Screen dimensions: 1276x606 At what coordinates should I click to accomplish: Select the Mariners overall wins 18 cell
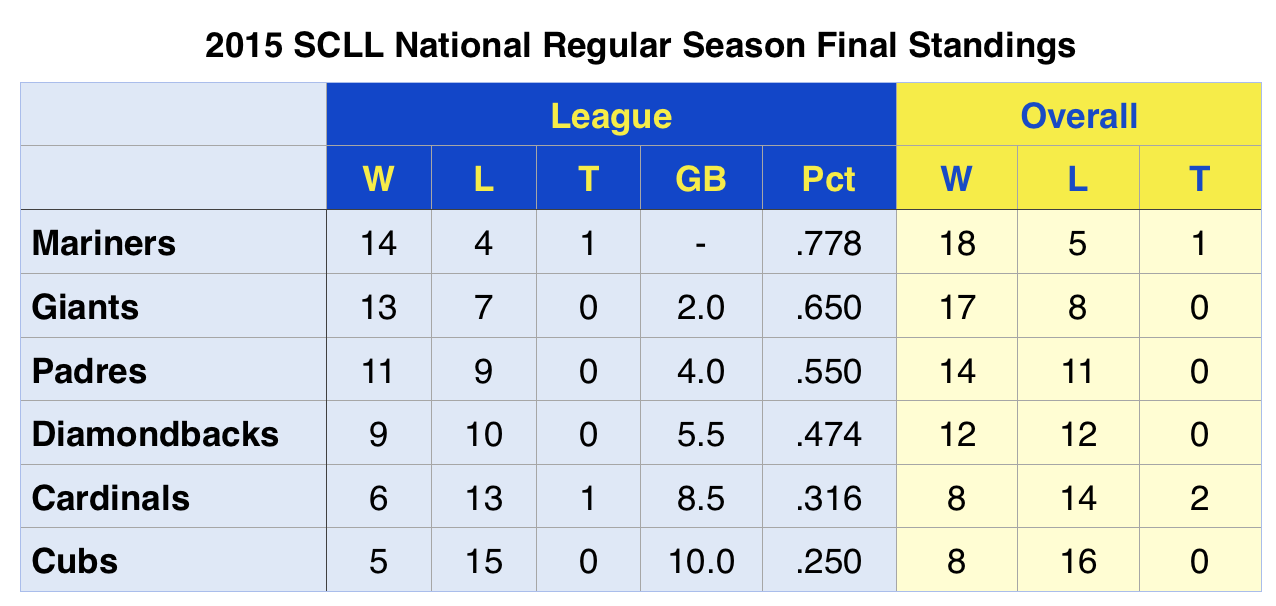coord(957,242)
